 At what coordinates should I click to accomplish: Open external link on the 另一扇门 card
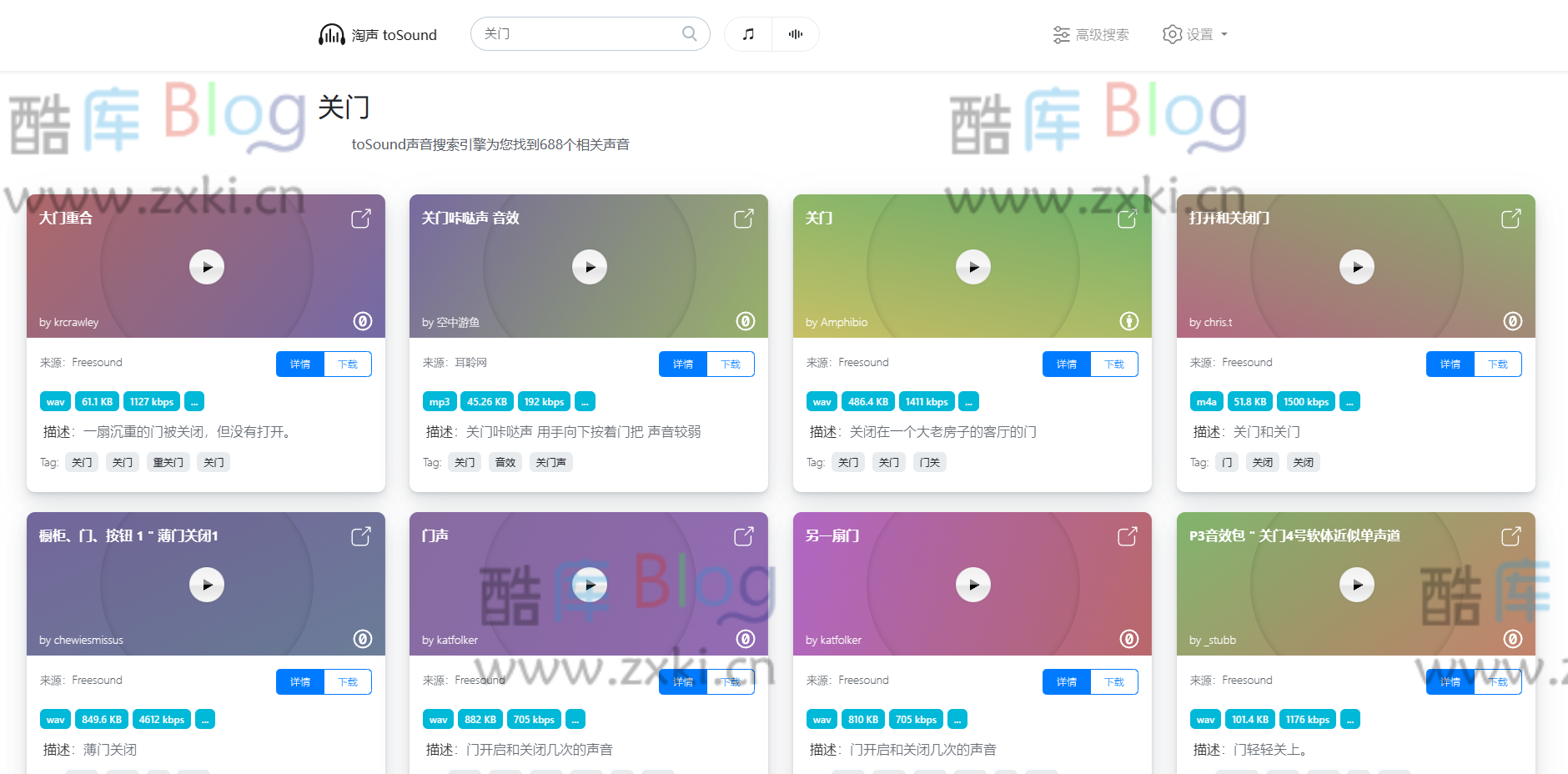[x=1127, y=536]
